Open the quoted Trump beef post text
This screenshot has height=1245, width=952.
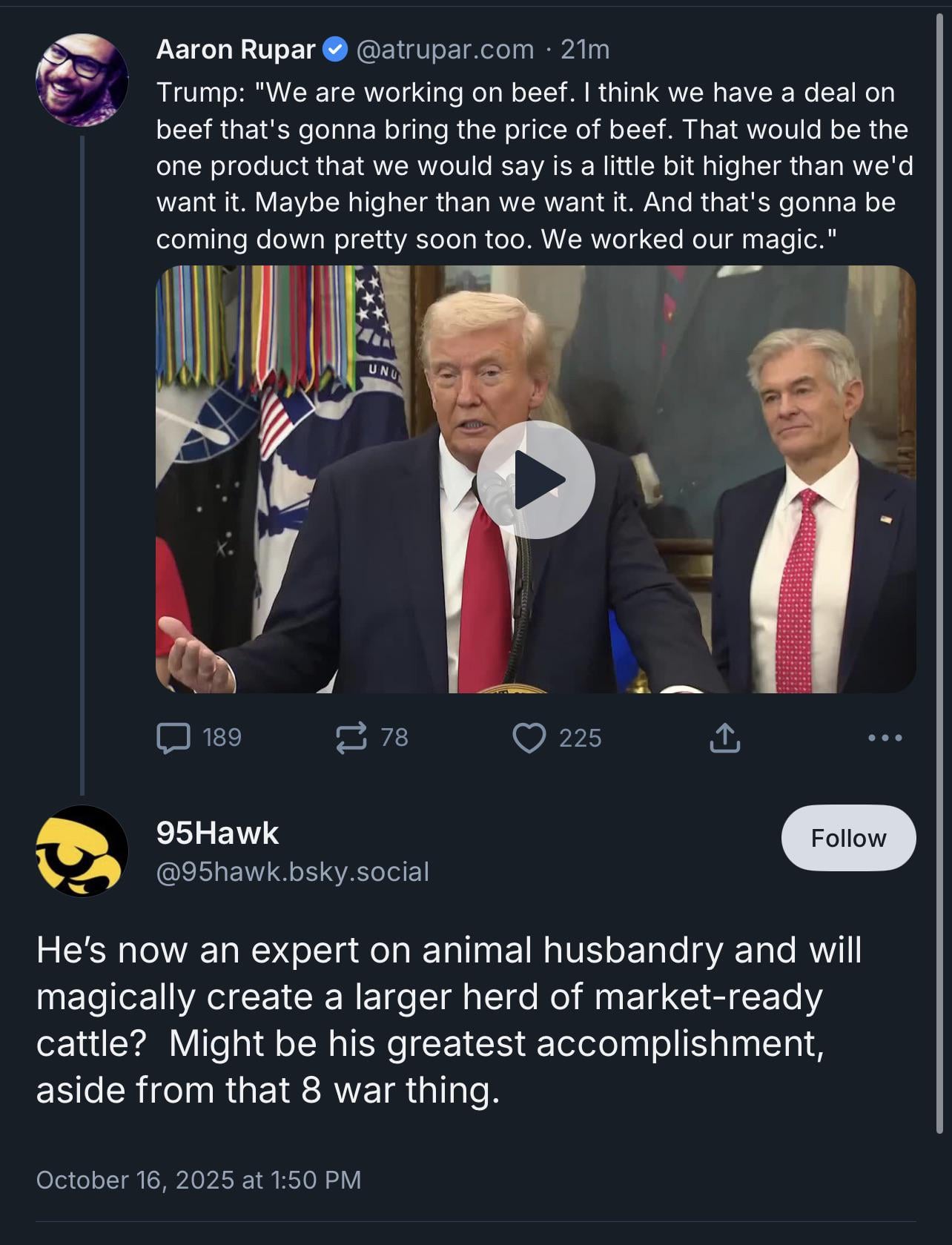tap(534, 165)
